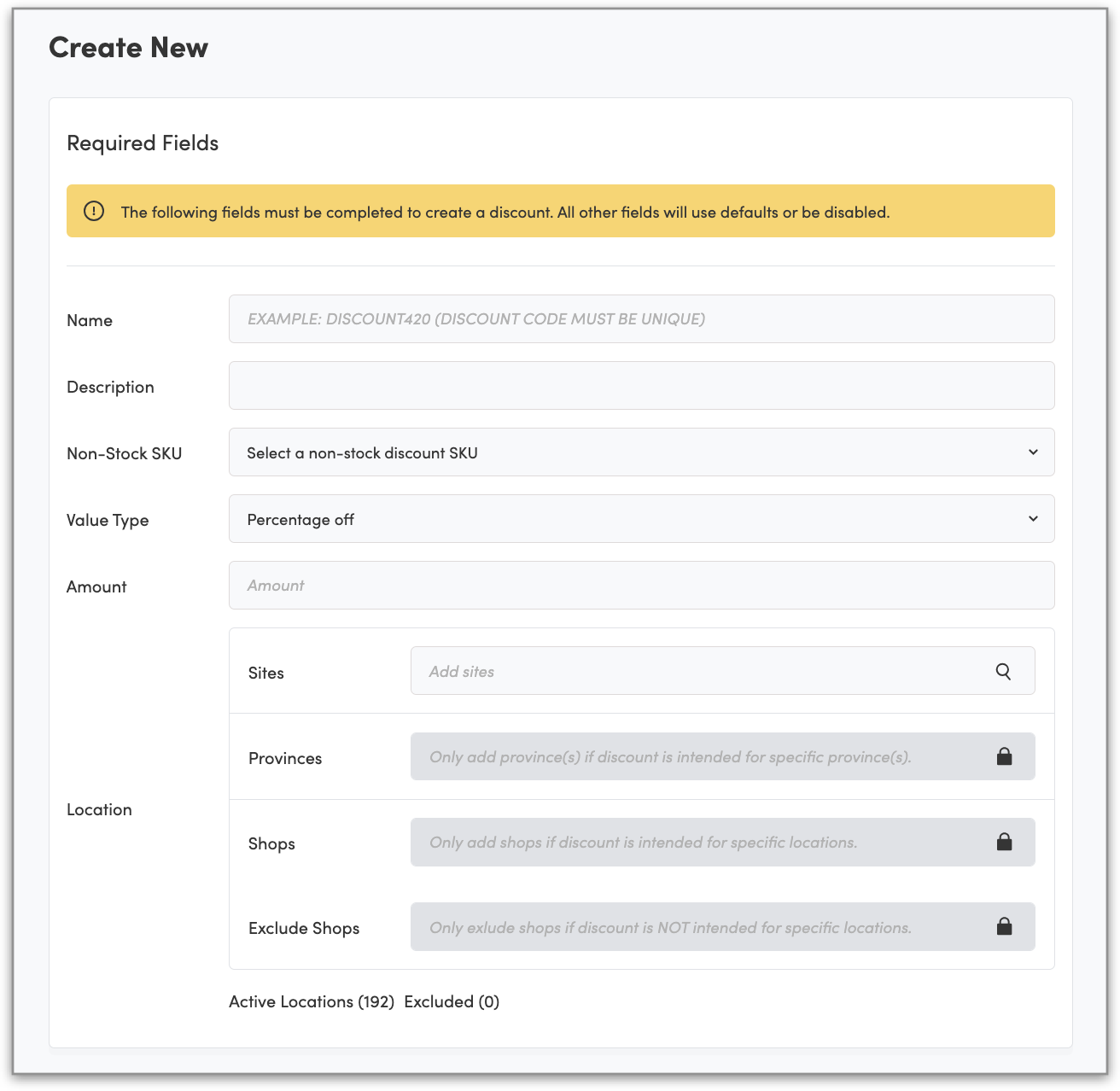The height and width of the screenshot is (1091, 1120).
Task: Focus the Amount input field
Action: point(640,586)
